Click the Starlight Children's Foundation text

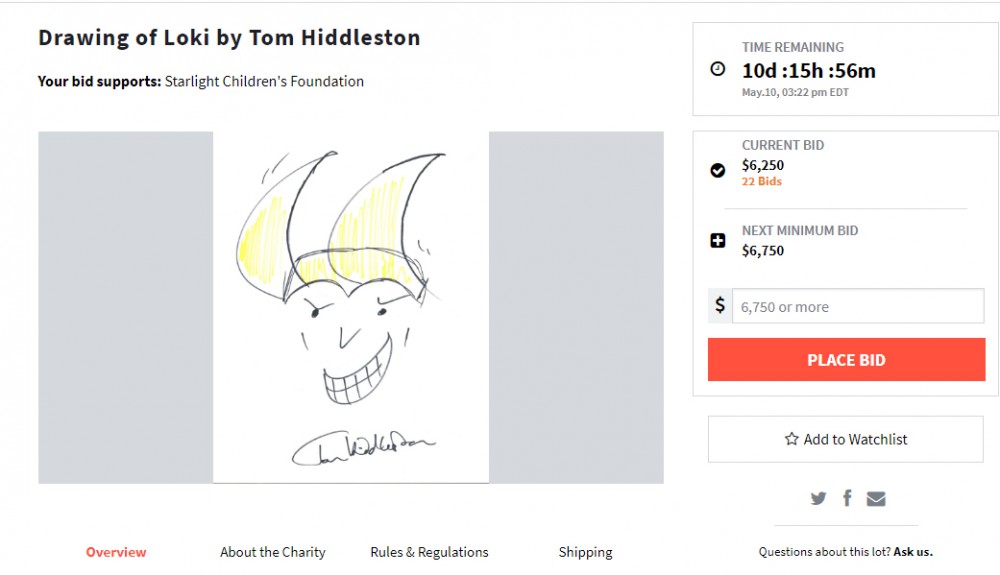click(264, 82)
